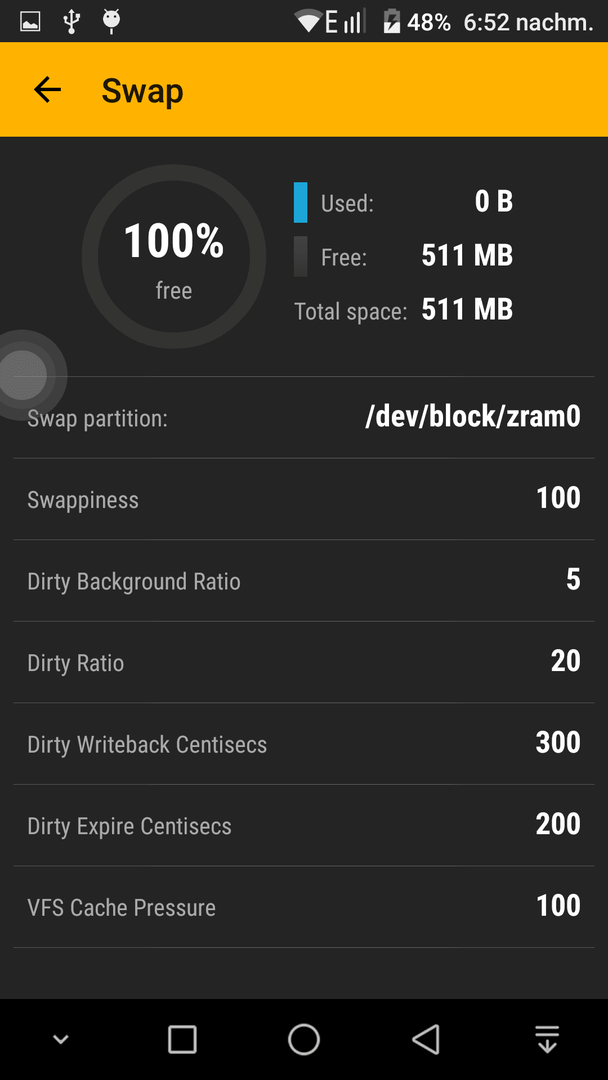Viewport: 608px width, 1080px height.
Task: Tap the blue Used color indicator
Action: (300, 202)
